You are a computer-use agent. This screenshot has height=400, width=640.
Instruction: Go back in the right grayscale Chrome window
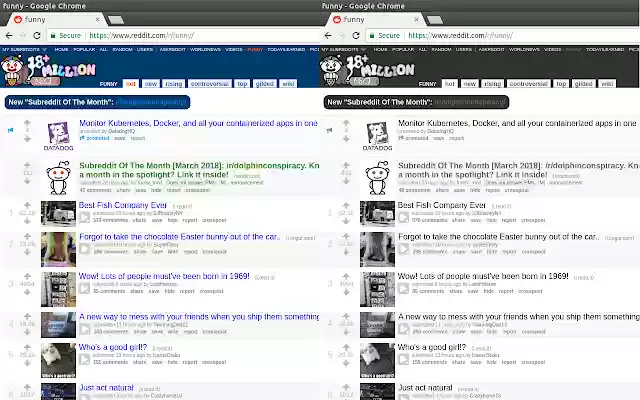click(328, 36)
